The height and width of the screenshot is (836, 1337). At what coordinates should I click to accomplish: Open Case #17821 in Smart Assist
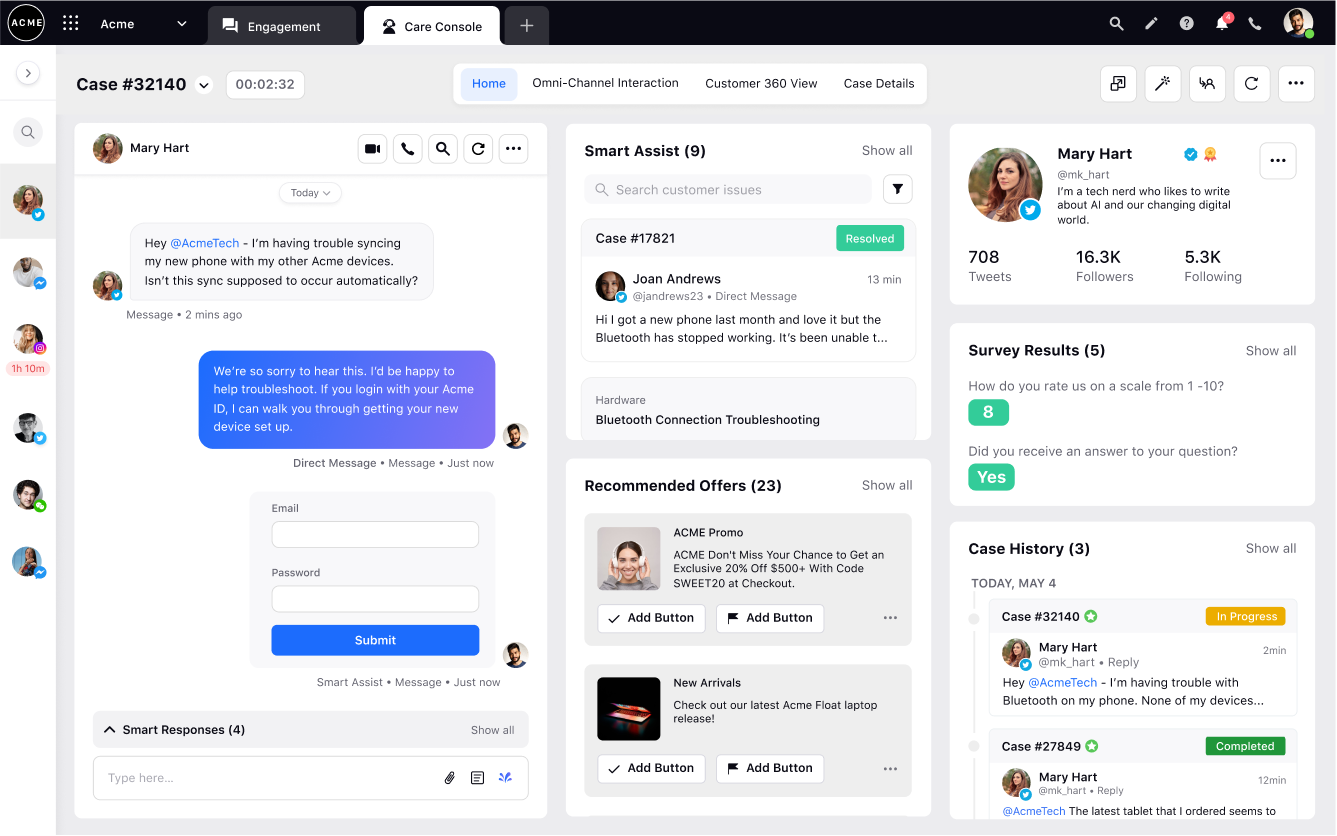coord(635,239)
